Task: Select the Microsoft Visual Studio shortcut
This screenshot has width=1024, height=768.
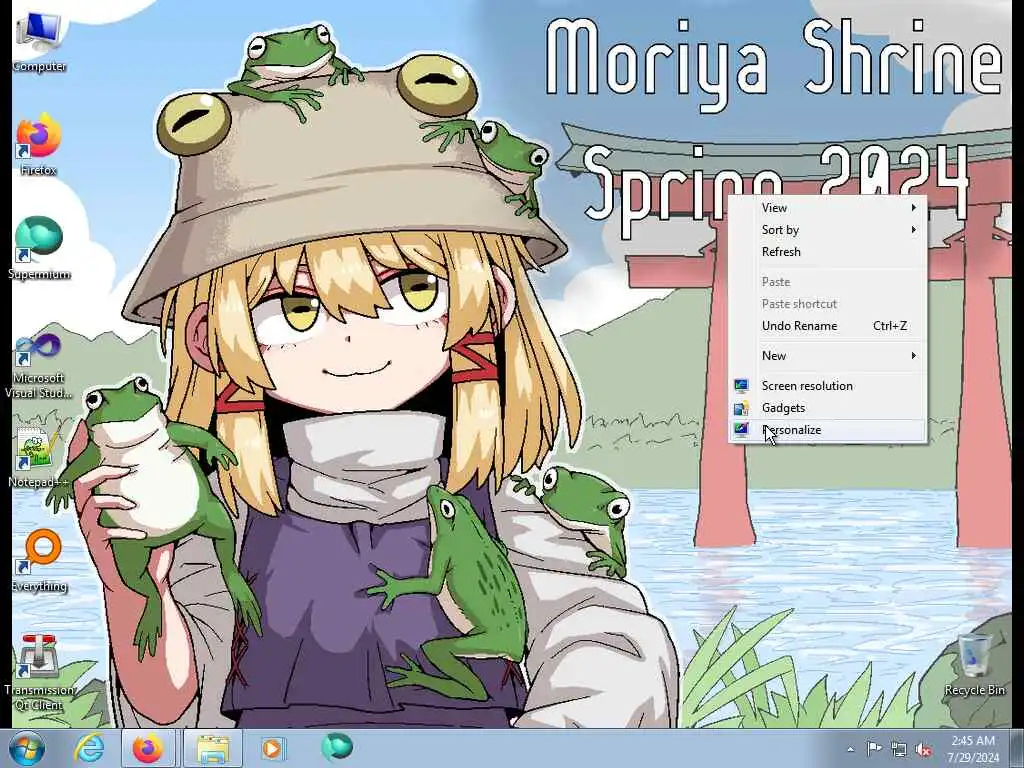Action: coord(39,366)
